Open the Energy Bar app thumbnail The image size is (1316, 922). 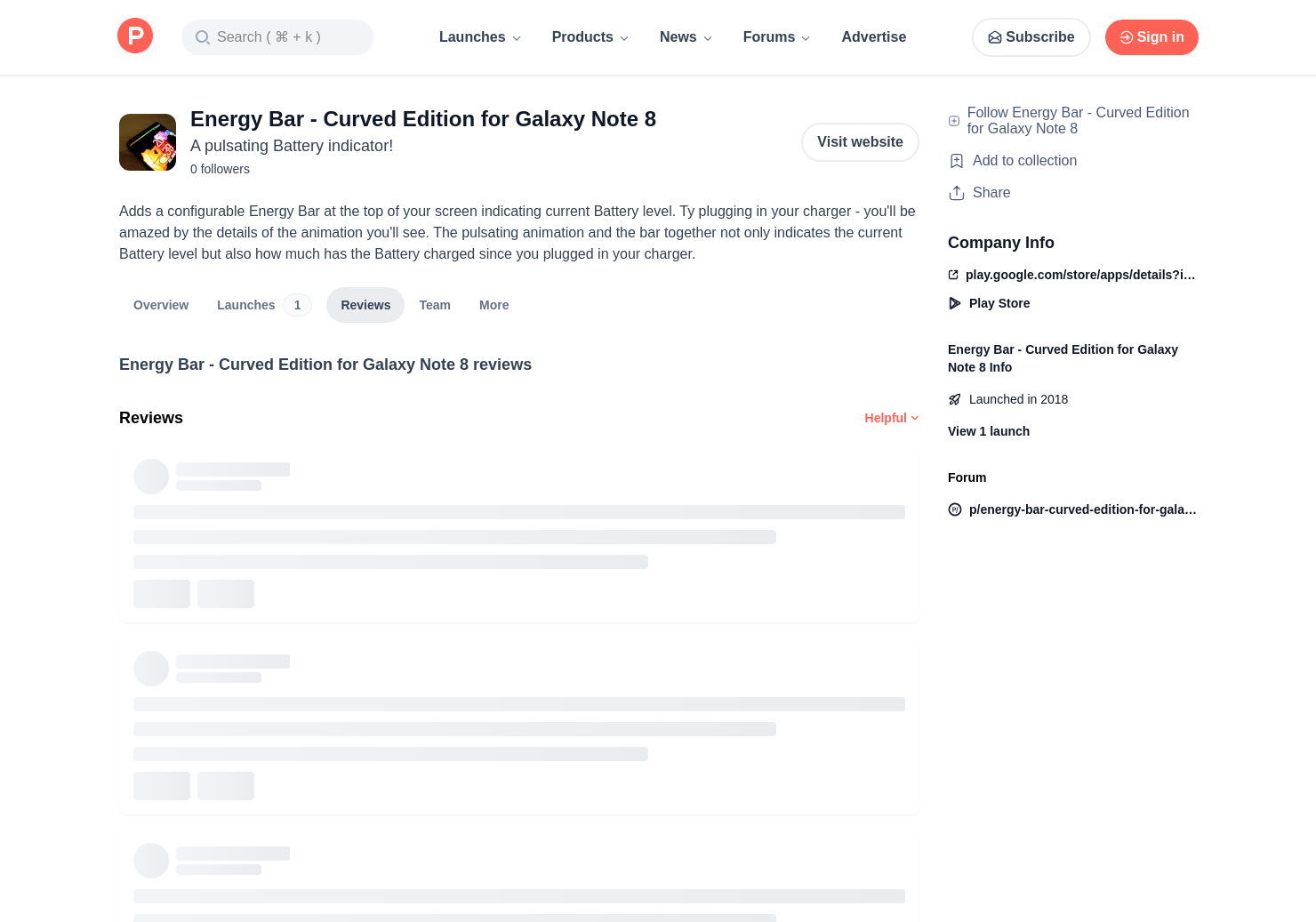pos(148,142)
